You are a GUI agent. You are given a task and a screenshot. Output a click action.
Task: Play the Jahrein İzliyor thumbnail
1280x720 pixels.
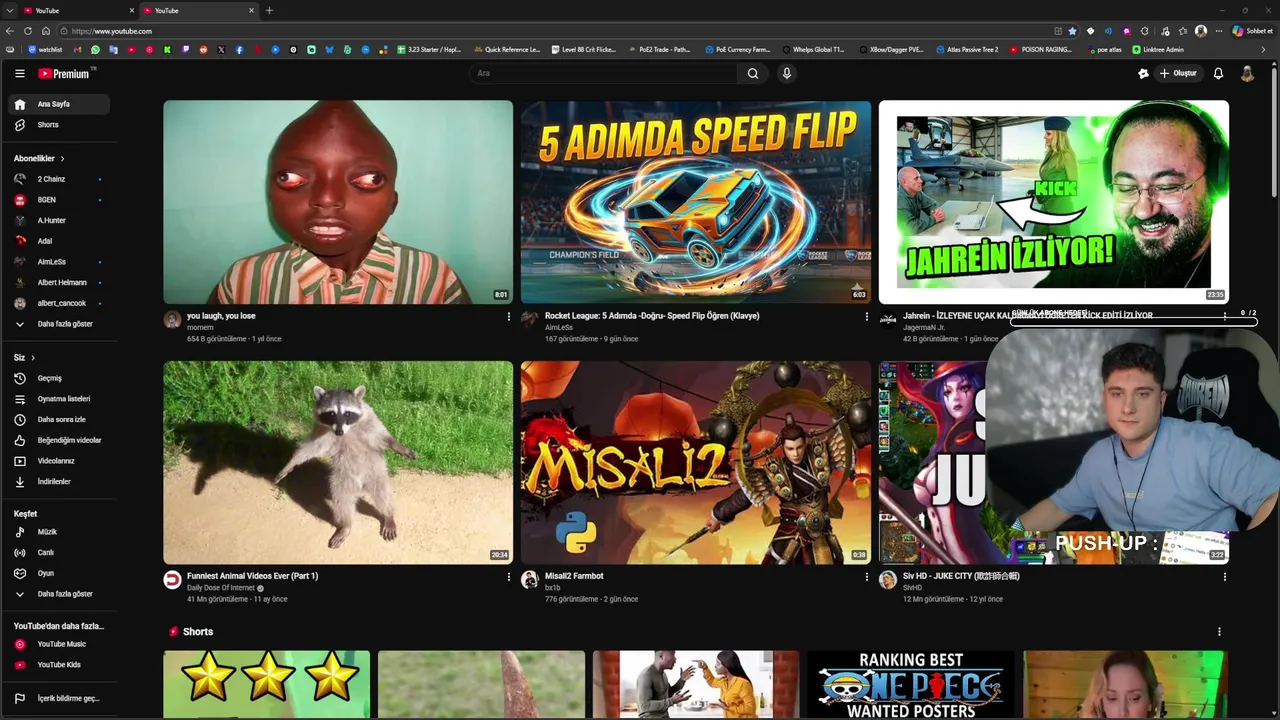pos(1053,202)
